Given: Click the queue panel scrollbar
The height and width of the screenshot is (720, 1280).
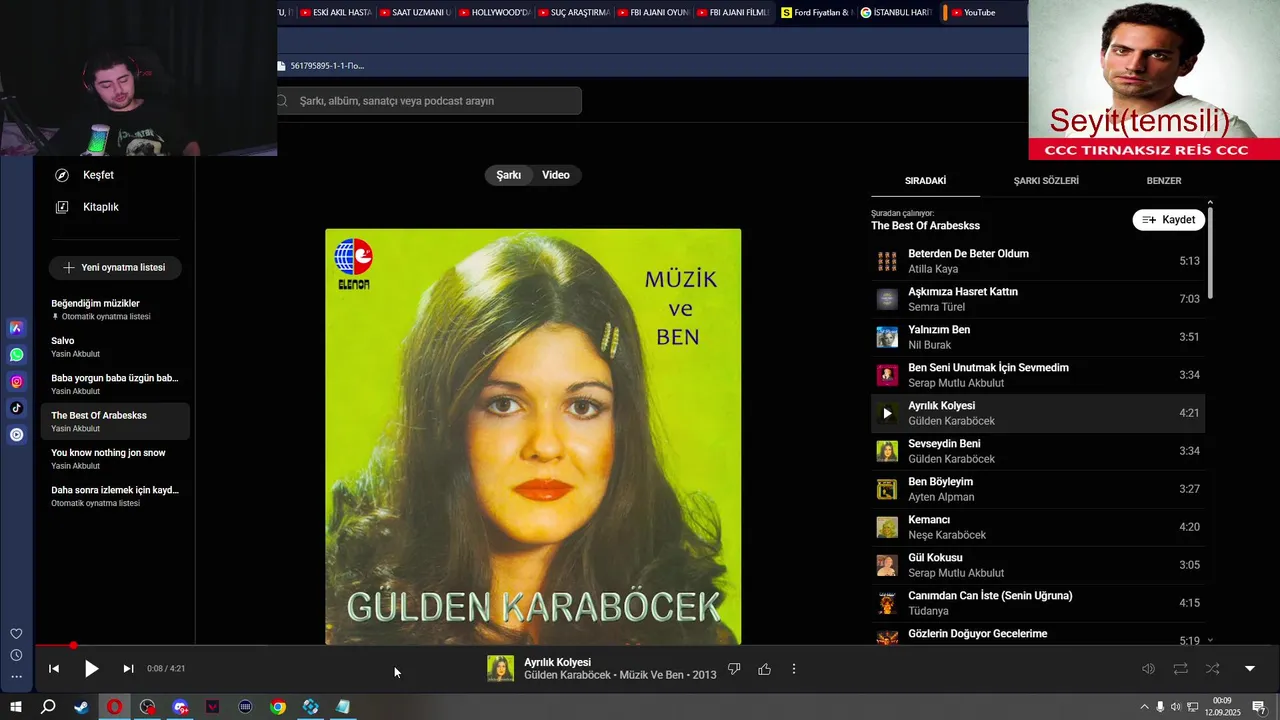Looking at the screenshot, I should click(x=1210, y=252).
